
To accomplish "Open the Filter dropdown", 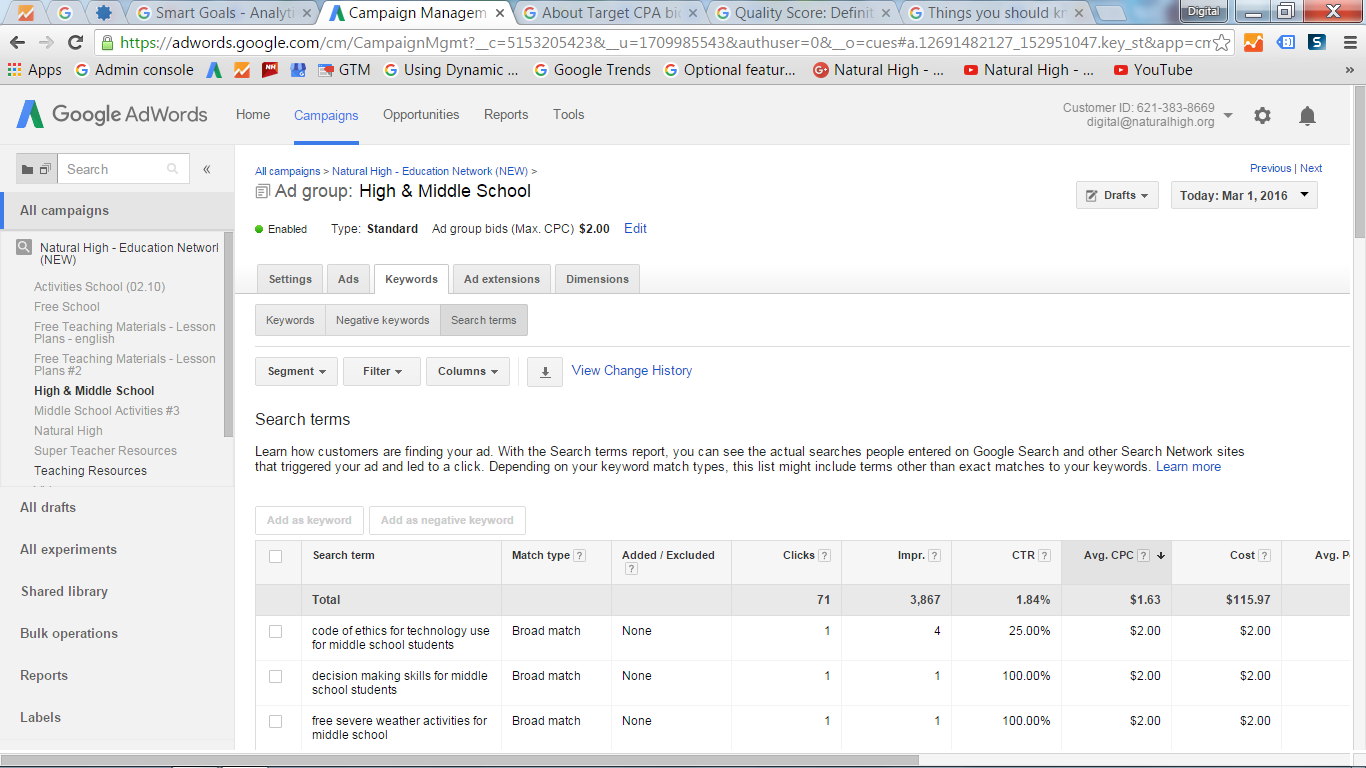I will coord(382,371).
